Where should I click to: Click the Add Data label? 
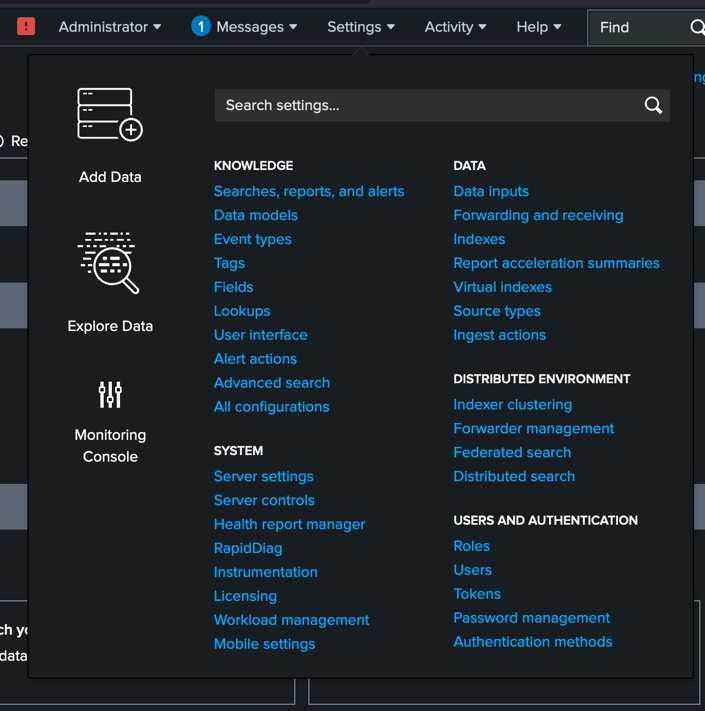[110, 177]
